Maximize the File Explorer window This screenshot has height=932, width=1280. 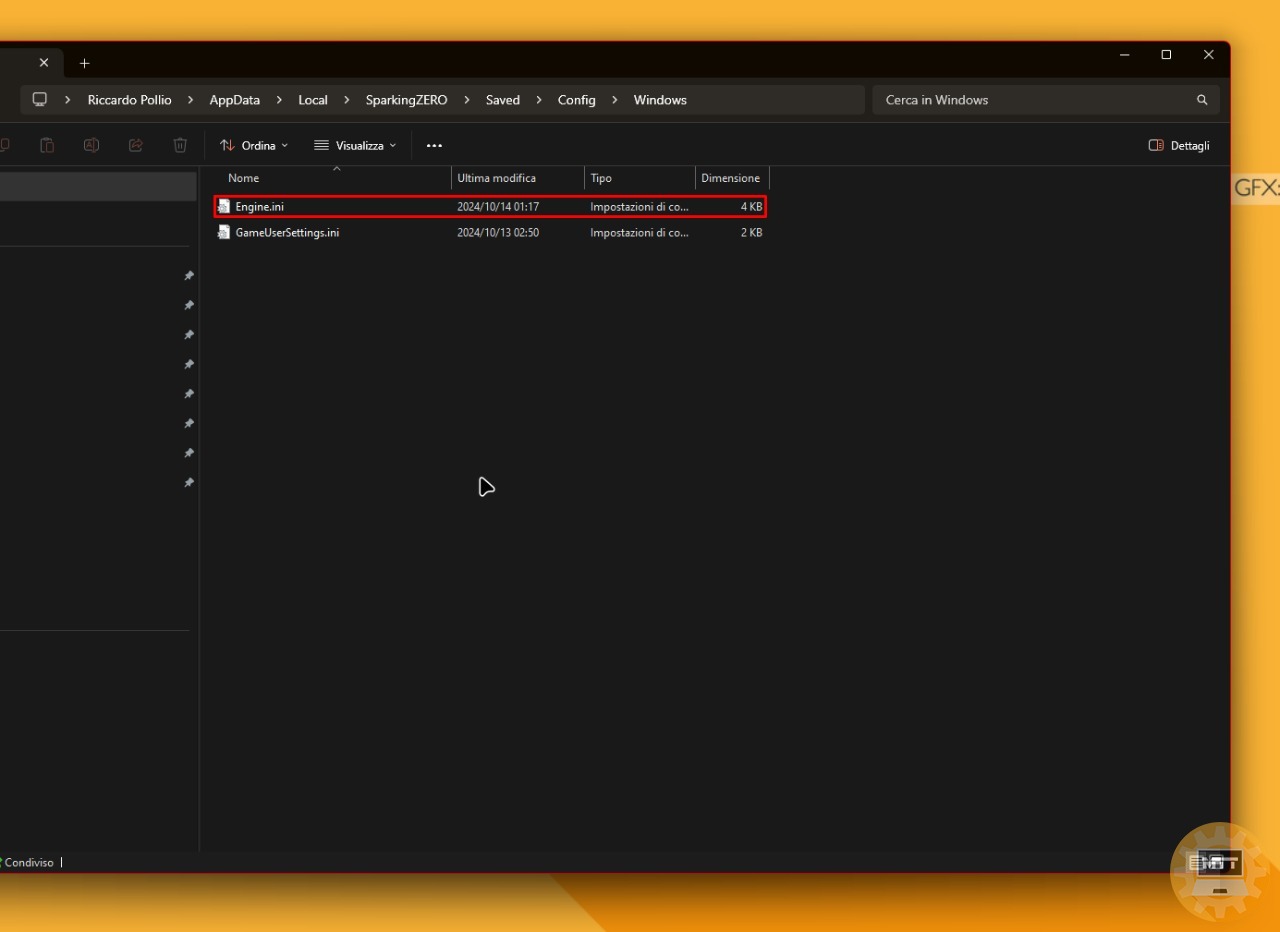[x=1166, y=55]
